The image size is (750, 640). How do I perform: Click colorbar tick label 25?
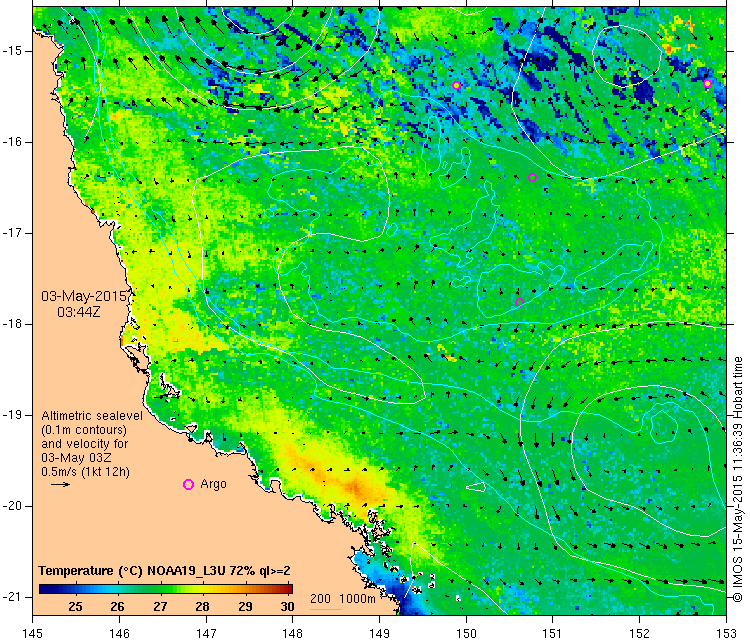76,607
